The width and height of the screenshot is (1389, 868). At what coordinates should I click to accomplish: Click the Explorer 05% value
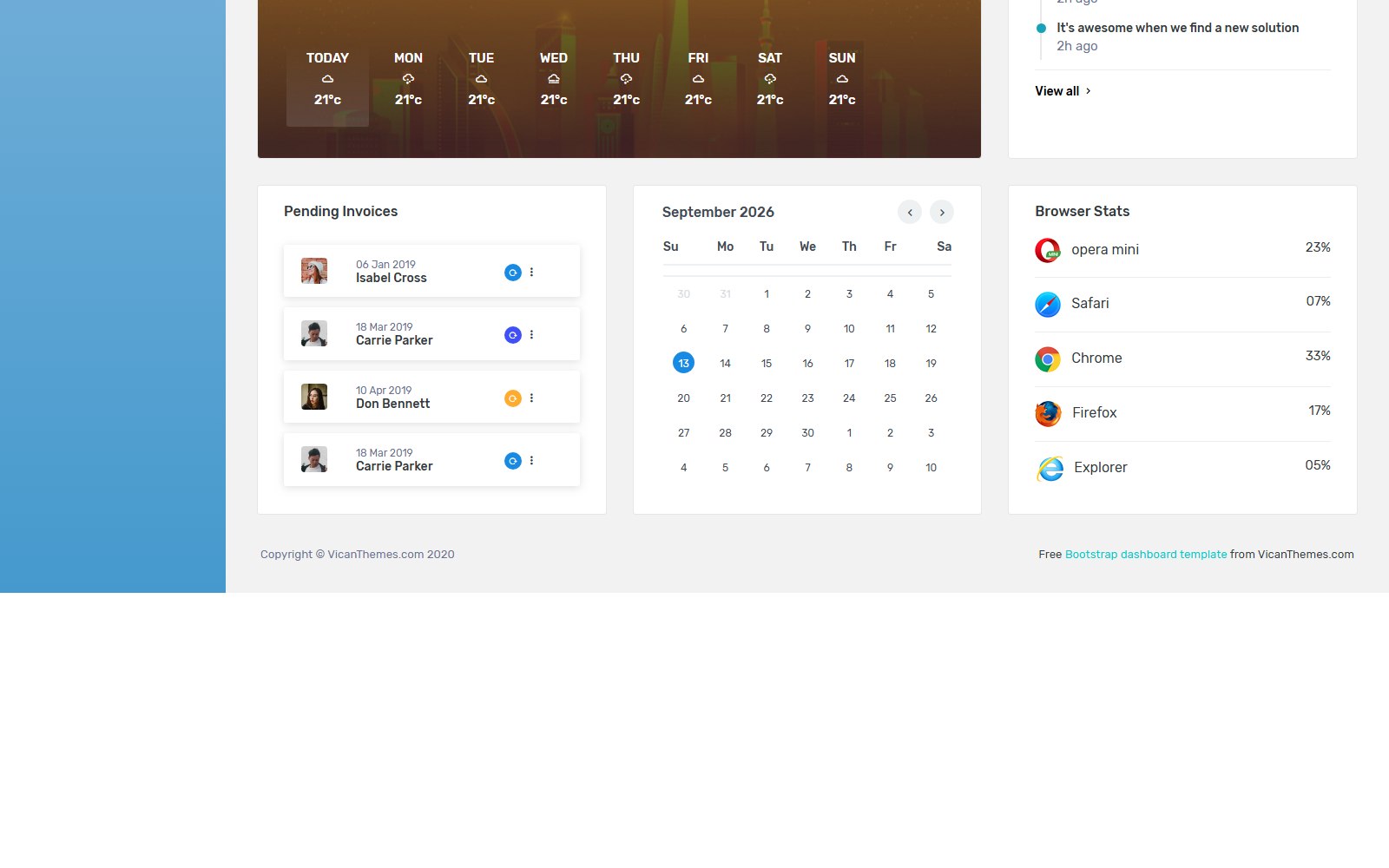coord(1318,465)
